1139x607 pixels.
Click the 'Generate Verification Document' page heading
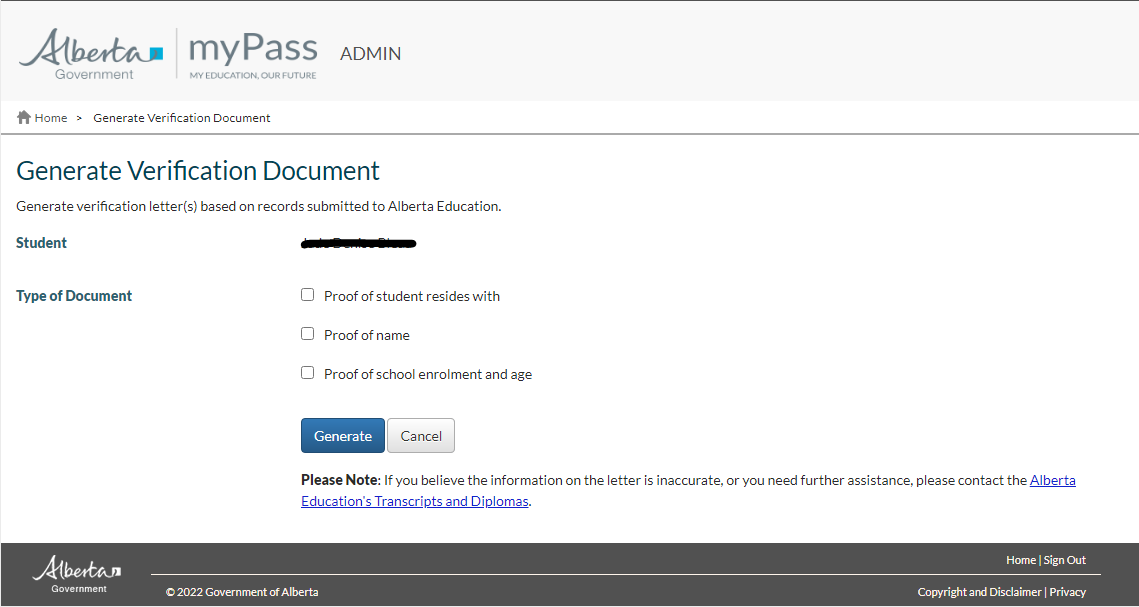[197, 170]
